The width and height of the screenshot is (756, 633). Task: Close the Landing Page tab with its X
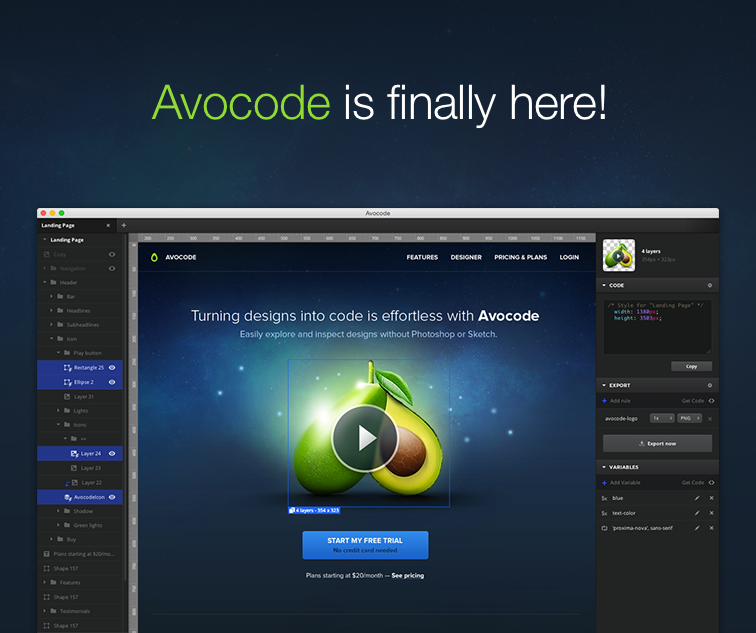tap(108, 226)
